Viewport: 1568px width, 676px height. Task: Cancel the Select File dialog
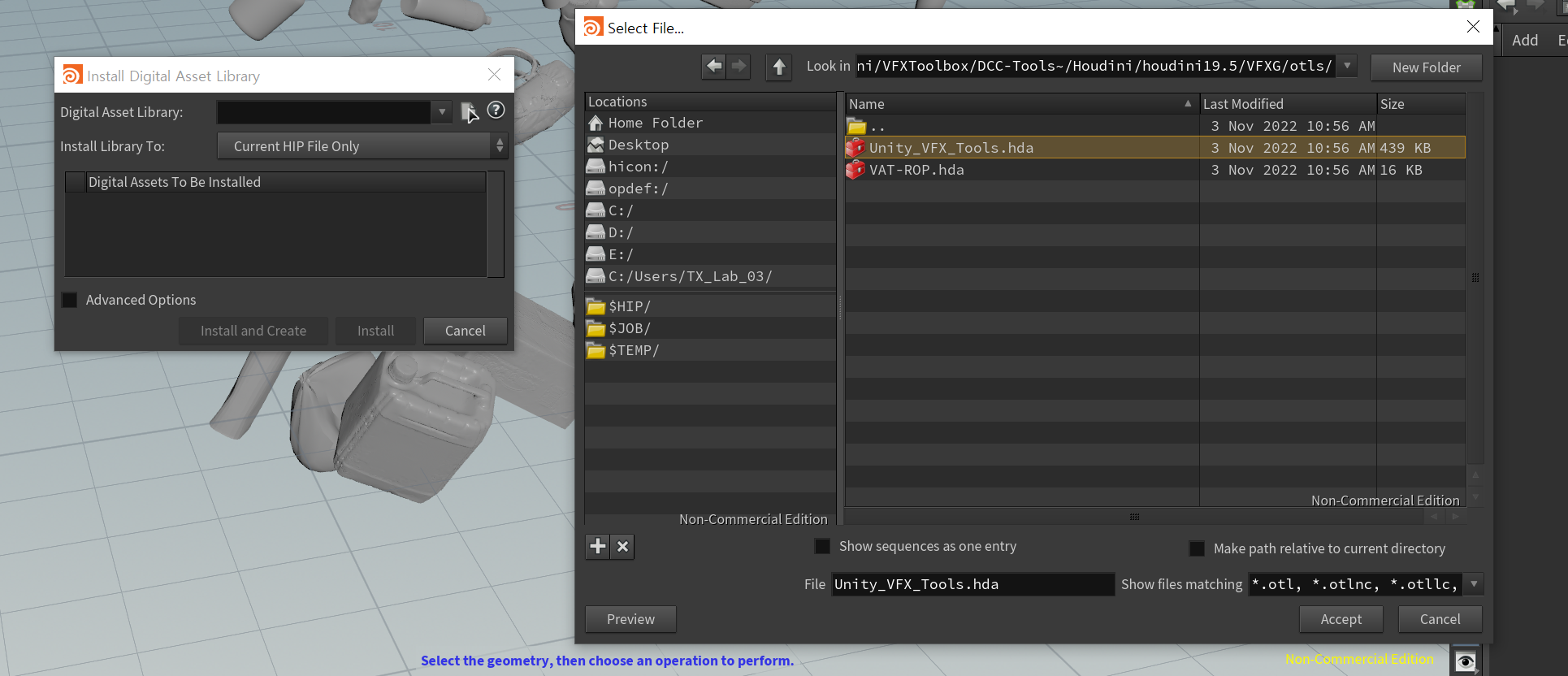pyautogui.click(x=1440, y=619)
